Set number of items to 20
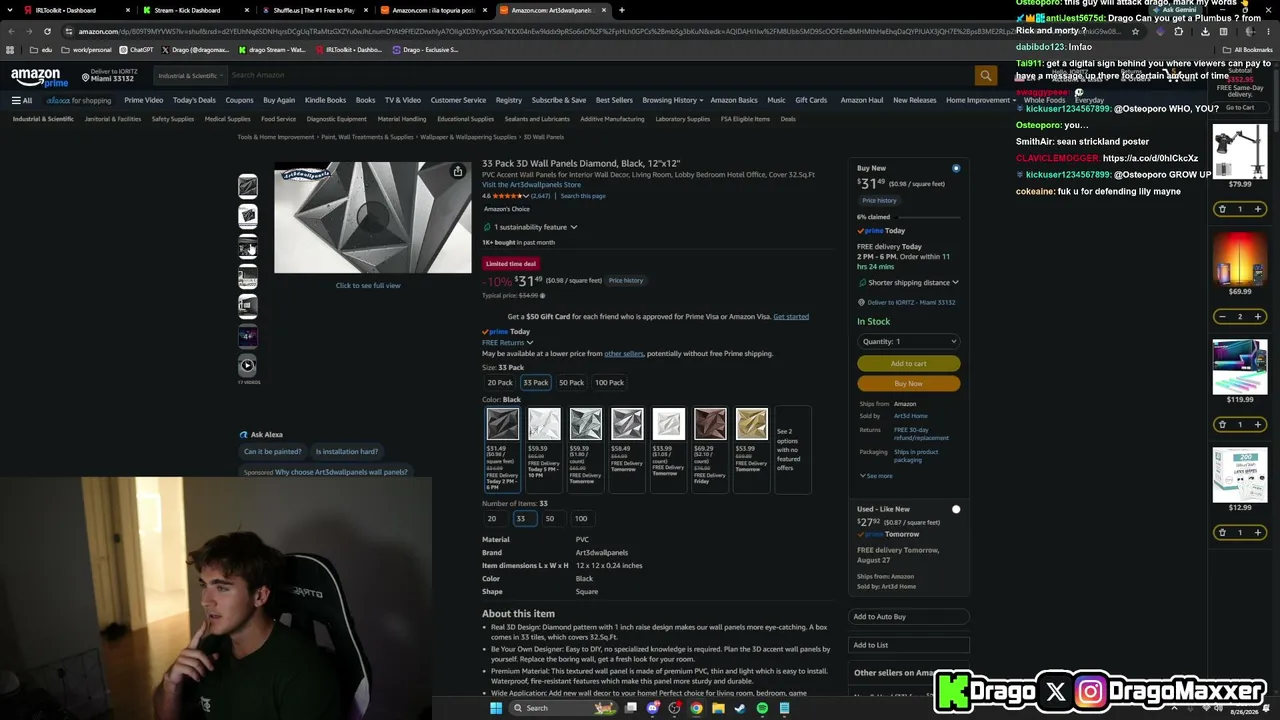1280x720 pixels. click(491, 518)
